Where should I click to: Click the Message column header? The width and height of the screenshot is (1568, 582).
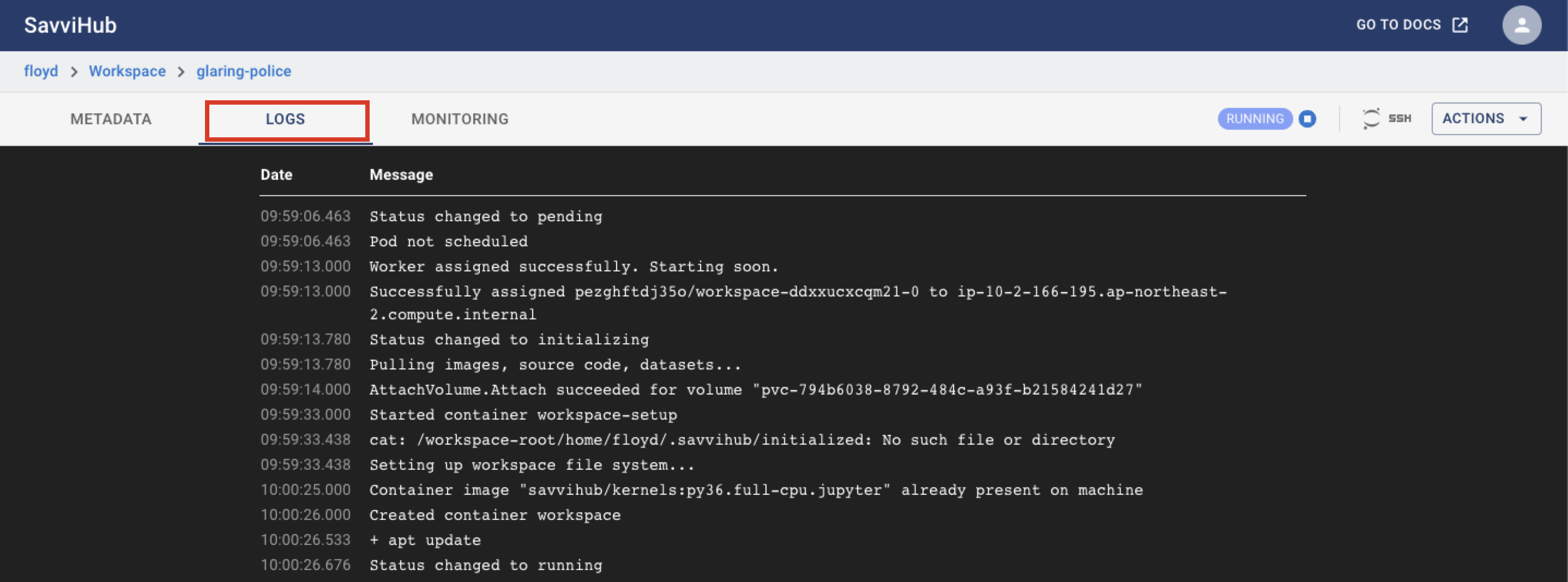pyautogui.click(x=401, y=175)
